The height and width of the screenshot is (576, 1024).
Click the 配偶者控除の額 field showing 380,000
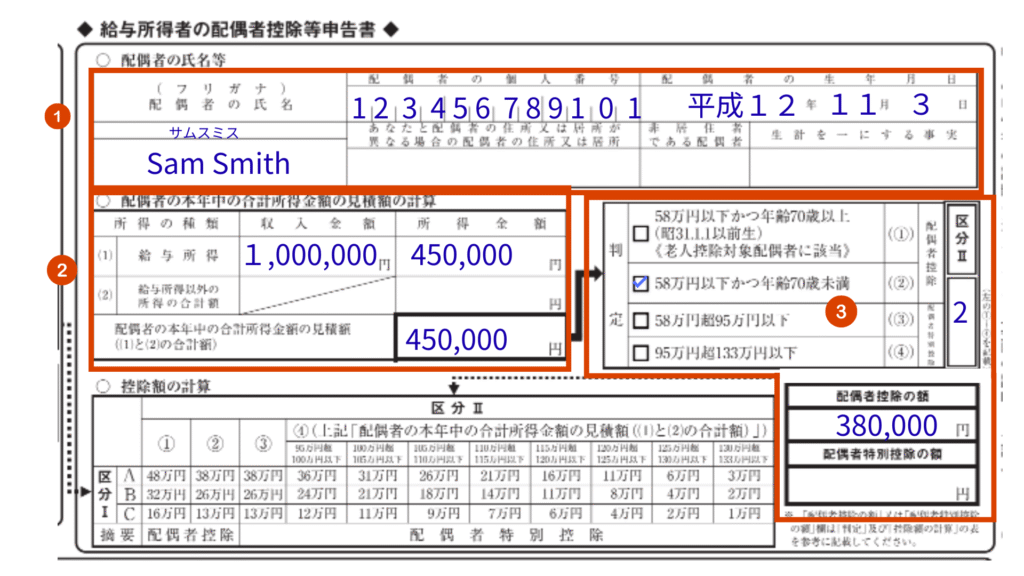[x=880, y=426]
